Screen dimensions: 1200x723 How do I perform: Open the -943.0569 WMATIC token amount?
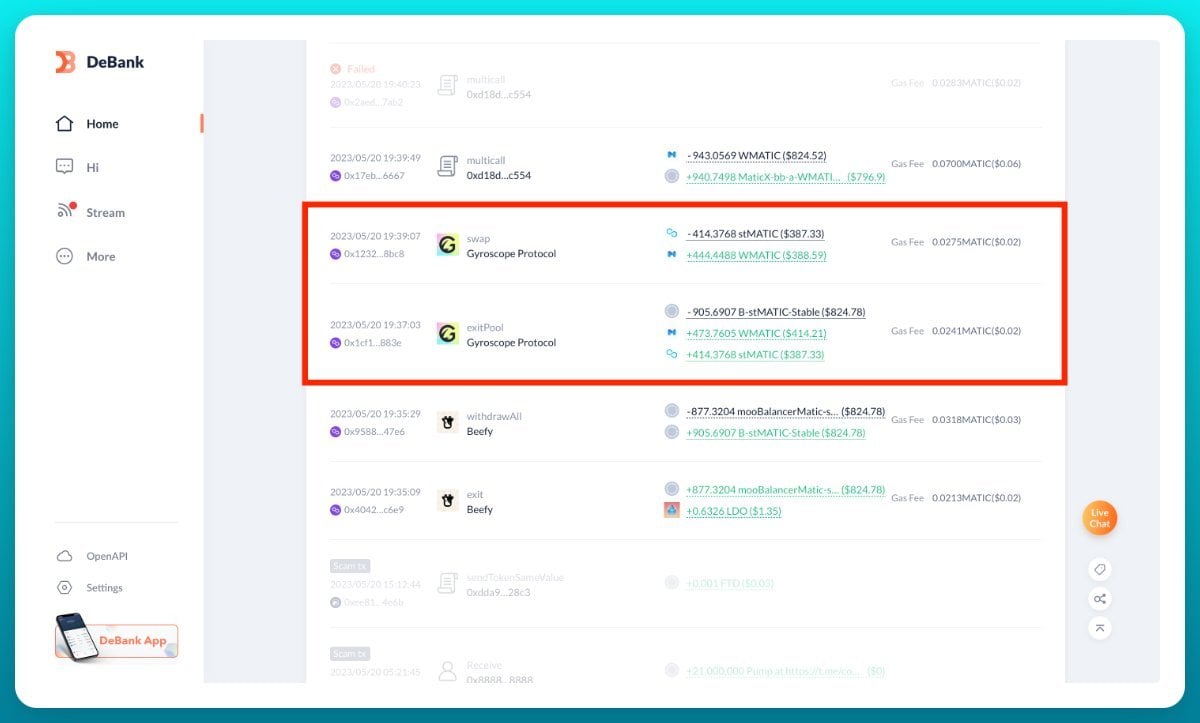tap(756, 156)
